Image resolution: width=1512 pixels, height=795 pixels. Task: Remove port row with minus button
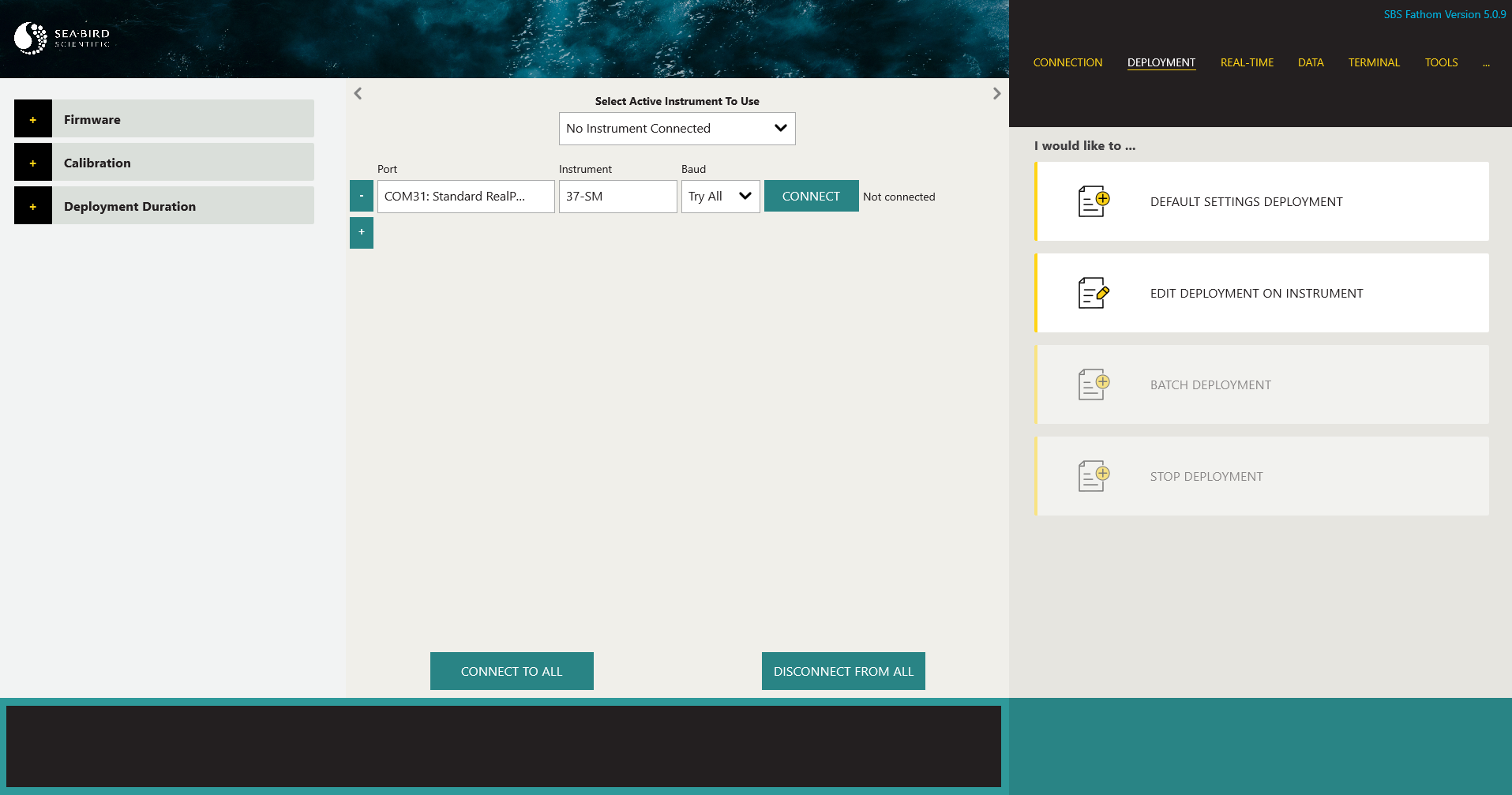[362, 196]
